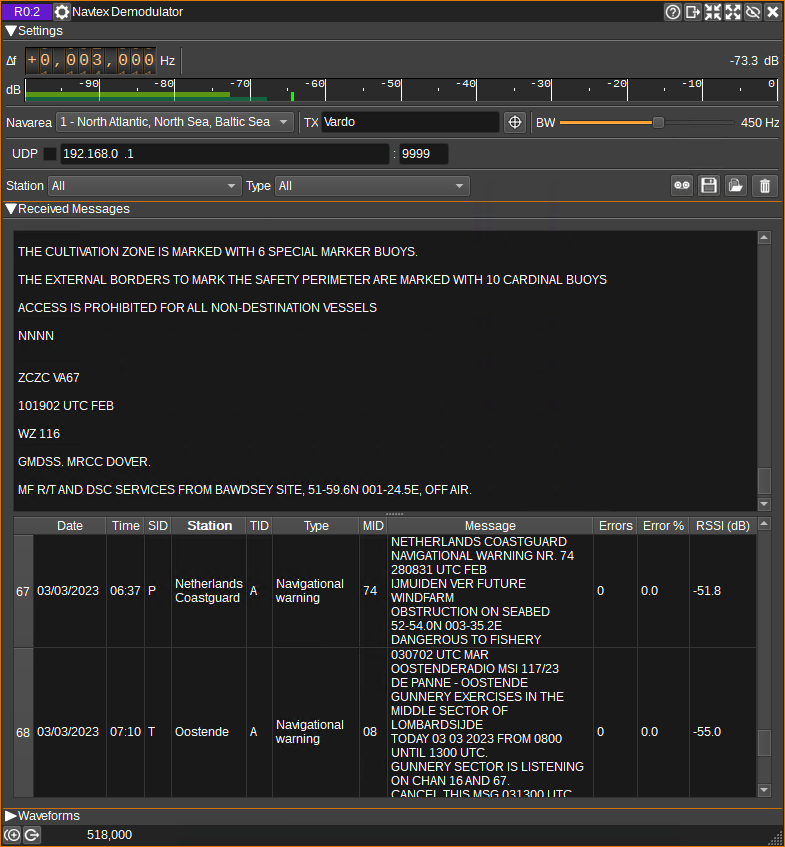Viewport: 785px width, 847px height.
Task: Open basic channel settings gear icon
Action: point(62,11)
